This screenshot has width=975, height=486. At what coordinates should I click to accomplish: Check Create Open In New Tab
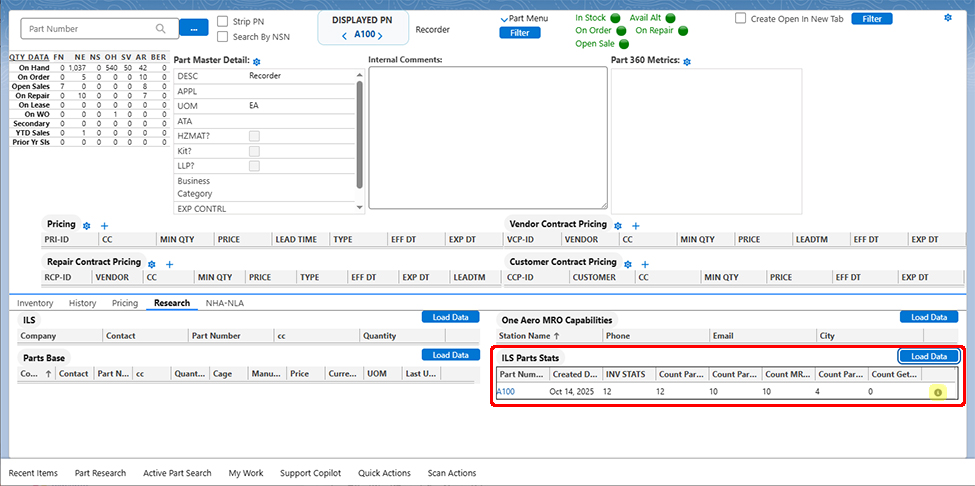(741, 19)
